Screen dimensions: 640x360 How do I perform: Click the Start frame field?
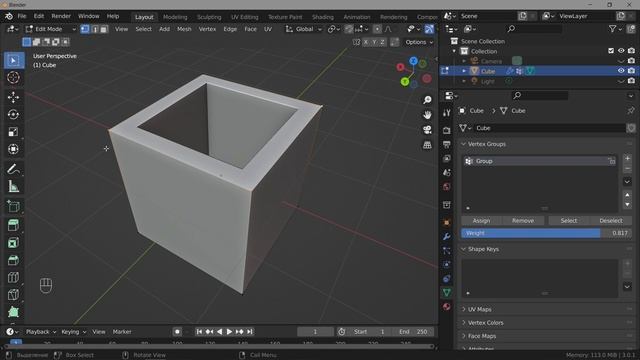point(369,332)
